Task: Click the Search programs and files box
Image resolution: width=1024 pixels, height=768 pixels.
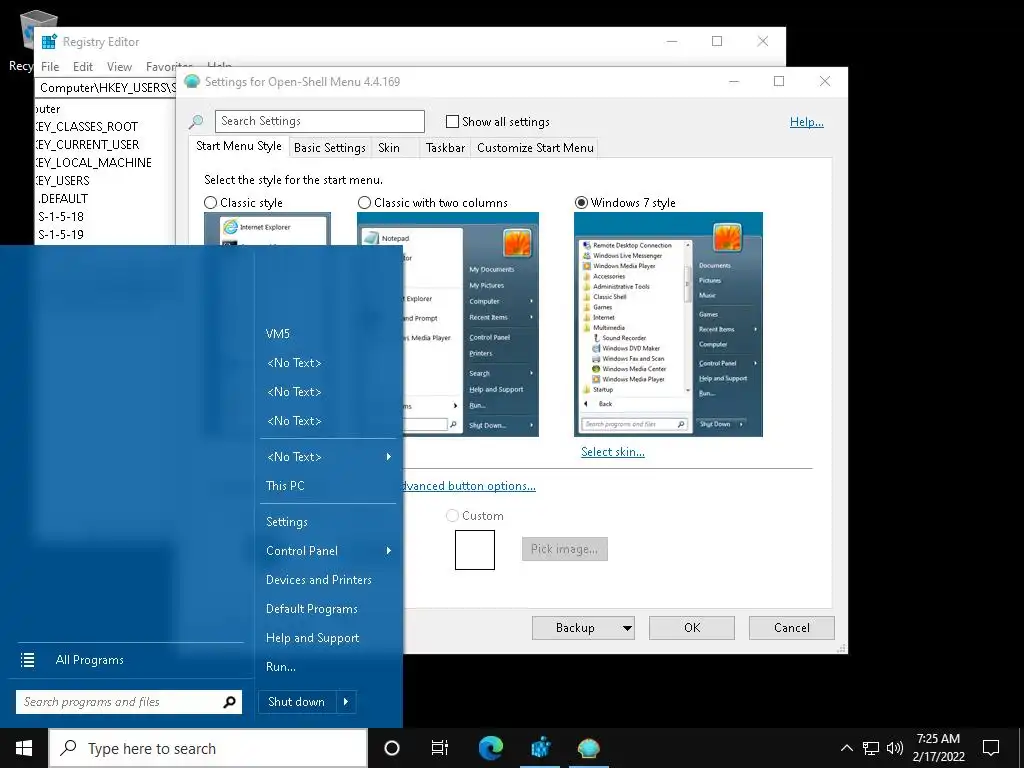Action: (x=129, y=702)
